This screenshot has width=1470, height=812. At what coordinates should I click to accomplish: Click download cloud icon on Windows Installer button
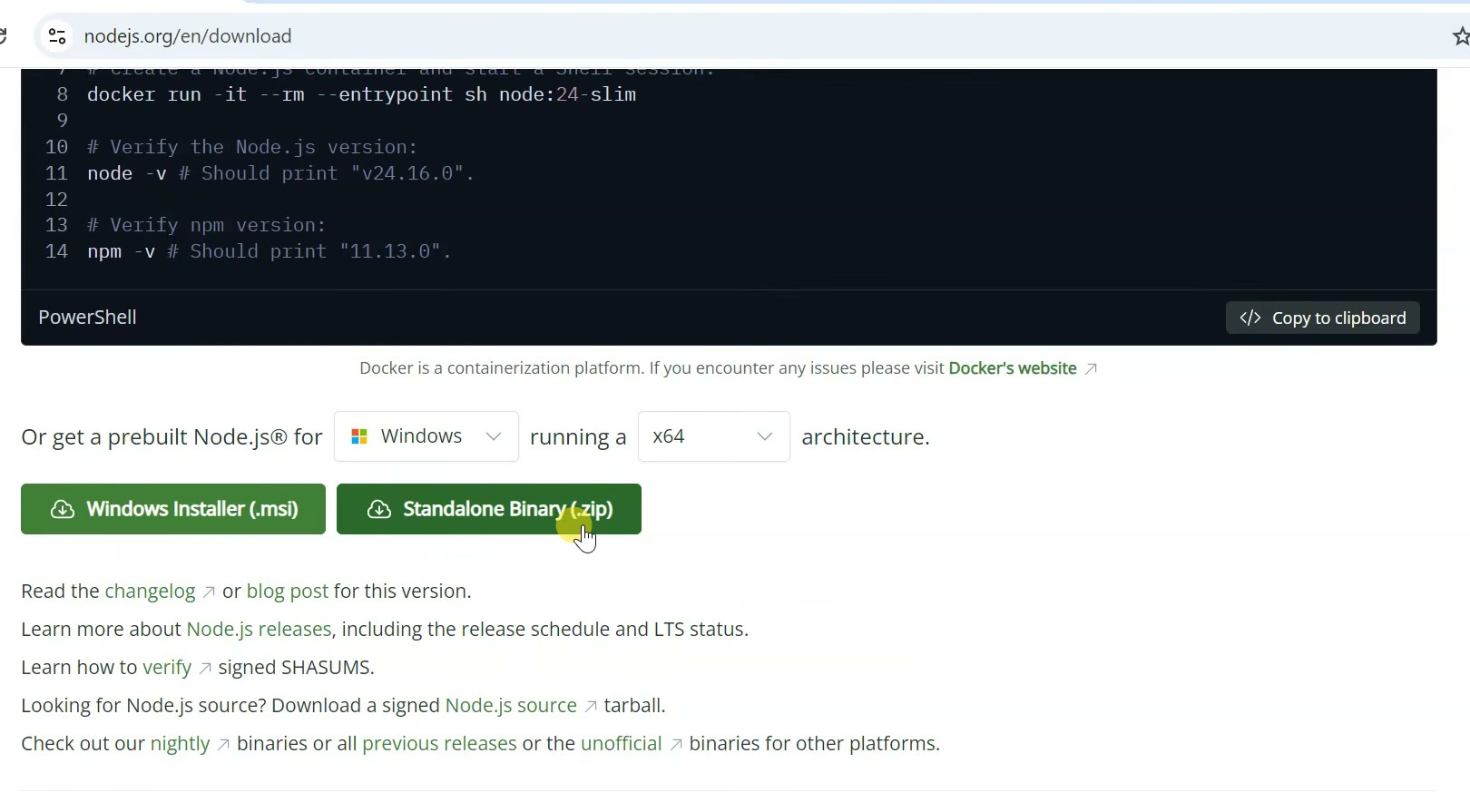click(x=62, y=509)
